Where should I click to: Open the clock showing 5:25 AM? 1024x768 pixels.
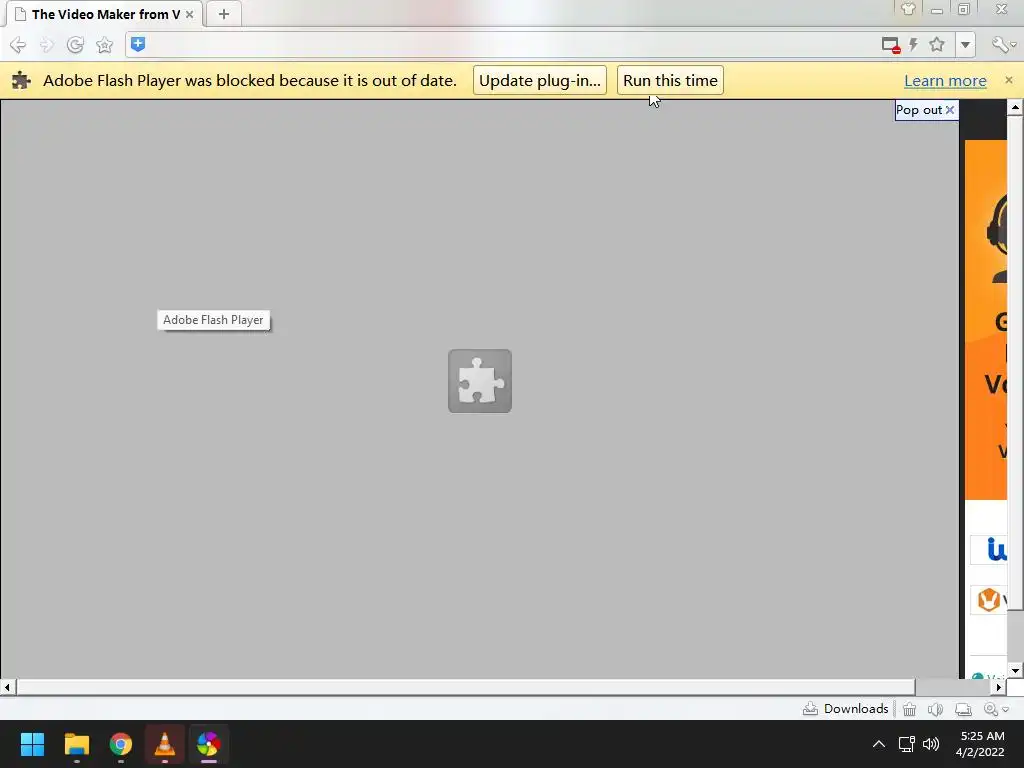point(981,744)
